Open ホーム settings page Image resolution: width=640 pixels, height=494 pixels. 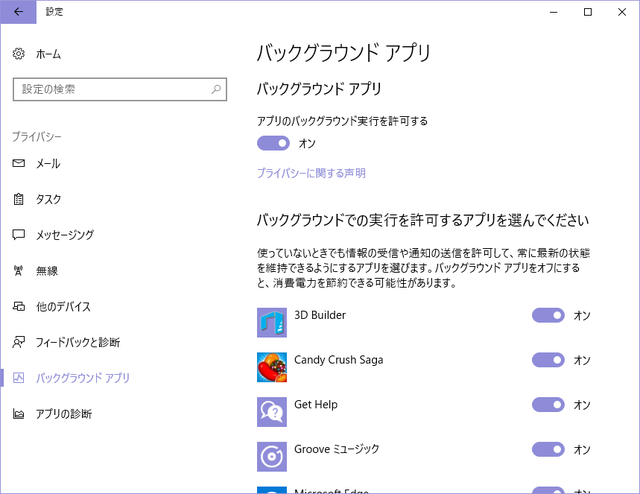[x=48, y=54]
